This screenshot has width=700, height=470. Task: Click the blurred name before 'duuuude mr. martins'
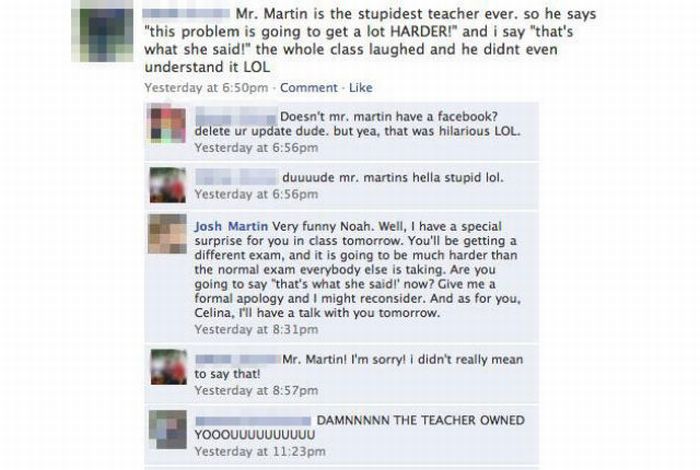(236, 177)
